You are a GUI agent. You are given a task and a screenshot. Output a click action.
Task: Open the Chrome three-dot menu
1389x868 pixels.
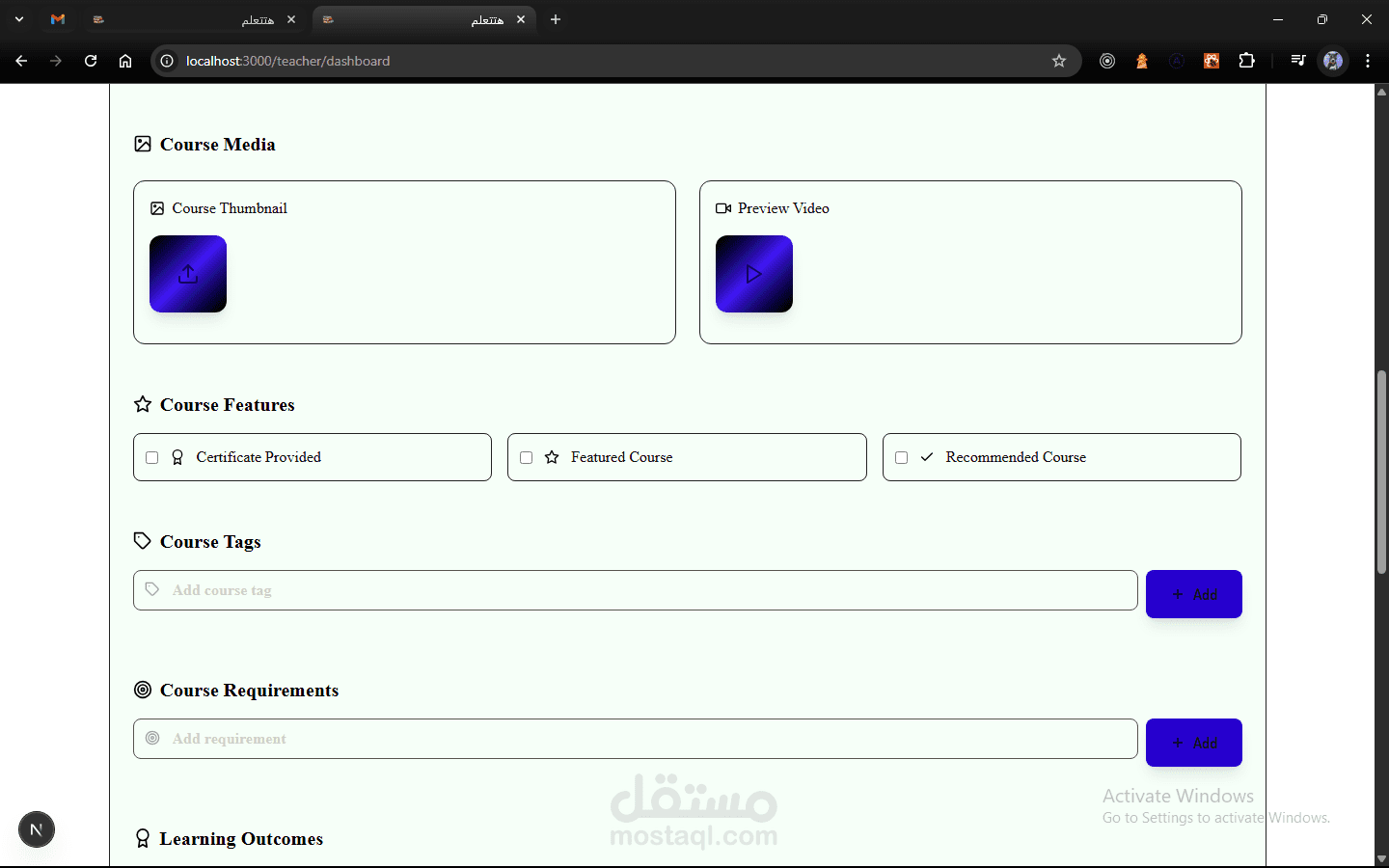(1368, 61)
